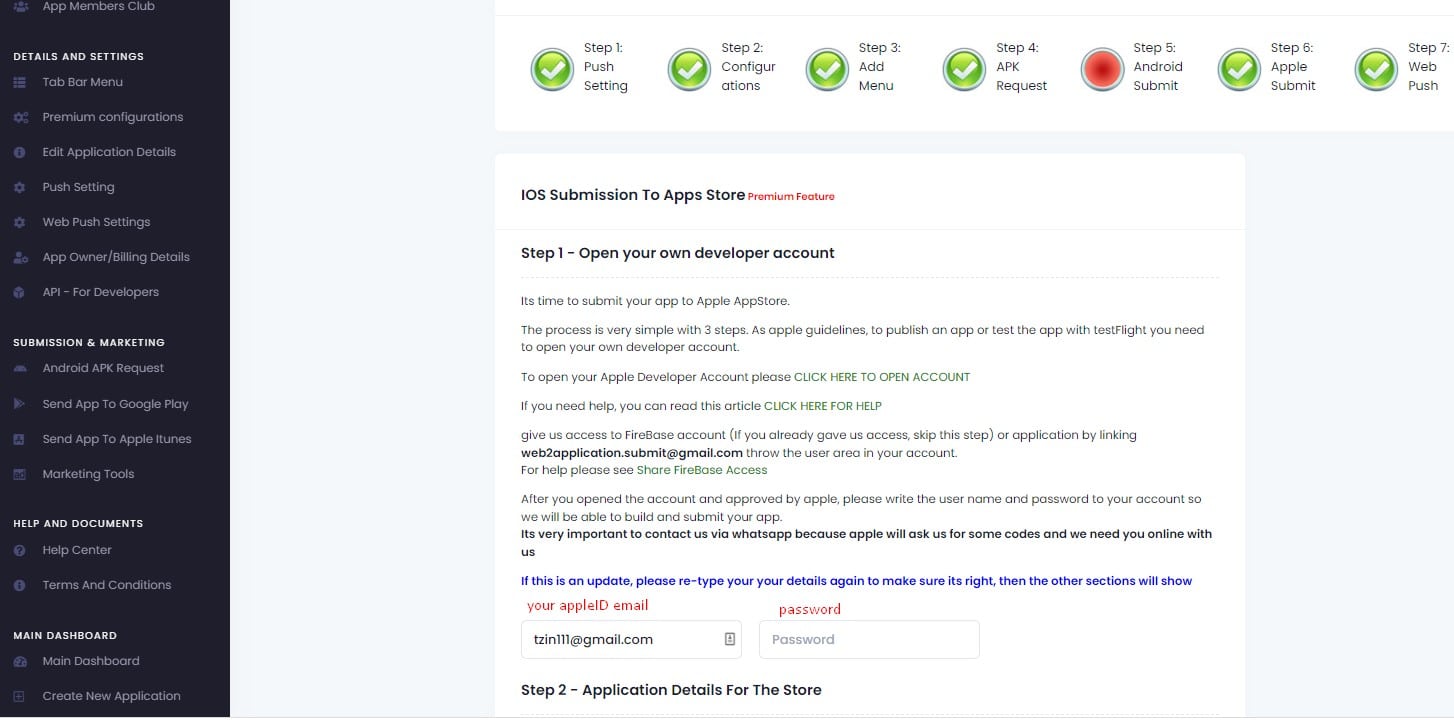1454x722 pixels.
Task: Open Premium configurations in the sidebar
Action: click(x=112, y=117)
